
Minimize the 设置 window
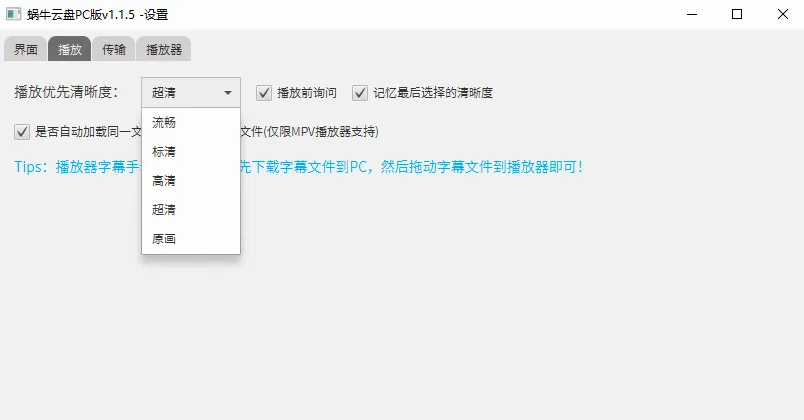point(692,14)
